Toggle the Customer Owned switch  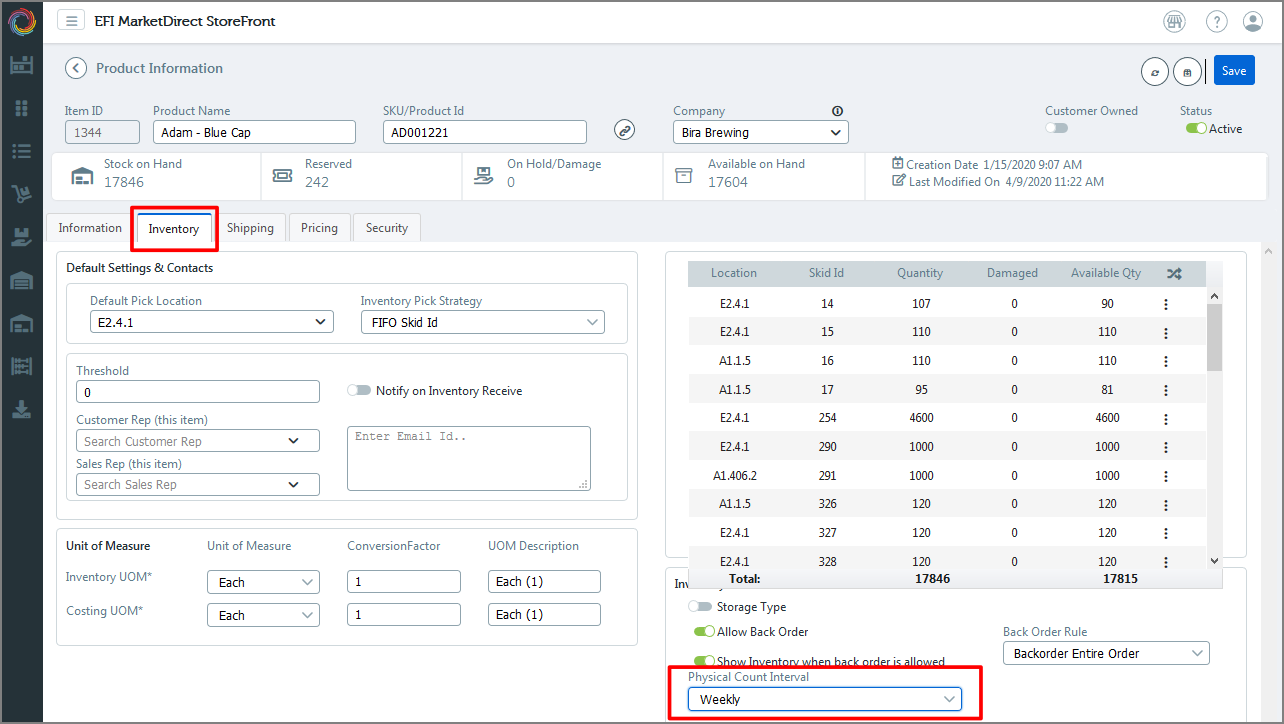(x=1057, y=128)
